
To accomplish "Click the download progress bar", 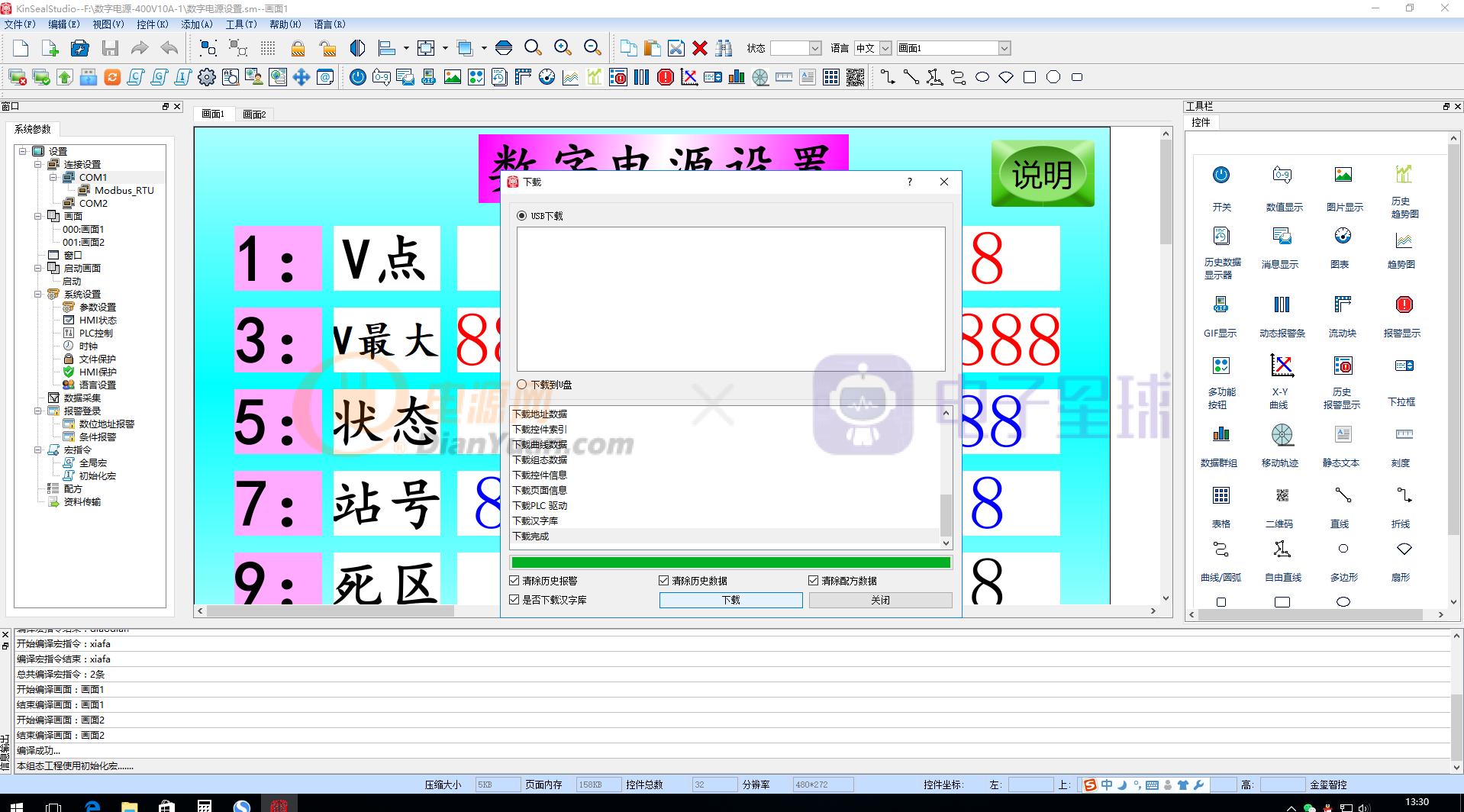I will pyautogui.click(x=730, y=562).
